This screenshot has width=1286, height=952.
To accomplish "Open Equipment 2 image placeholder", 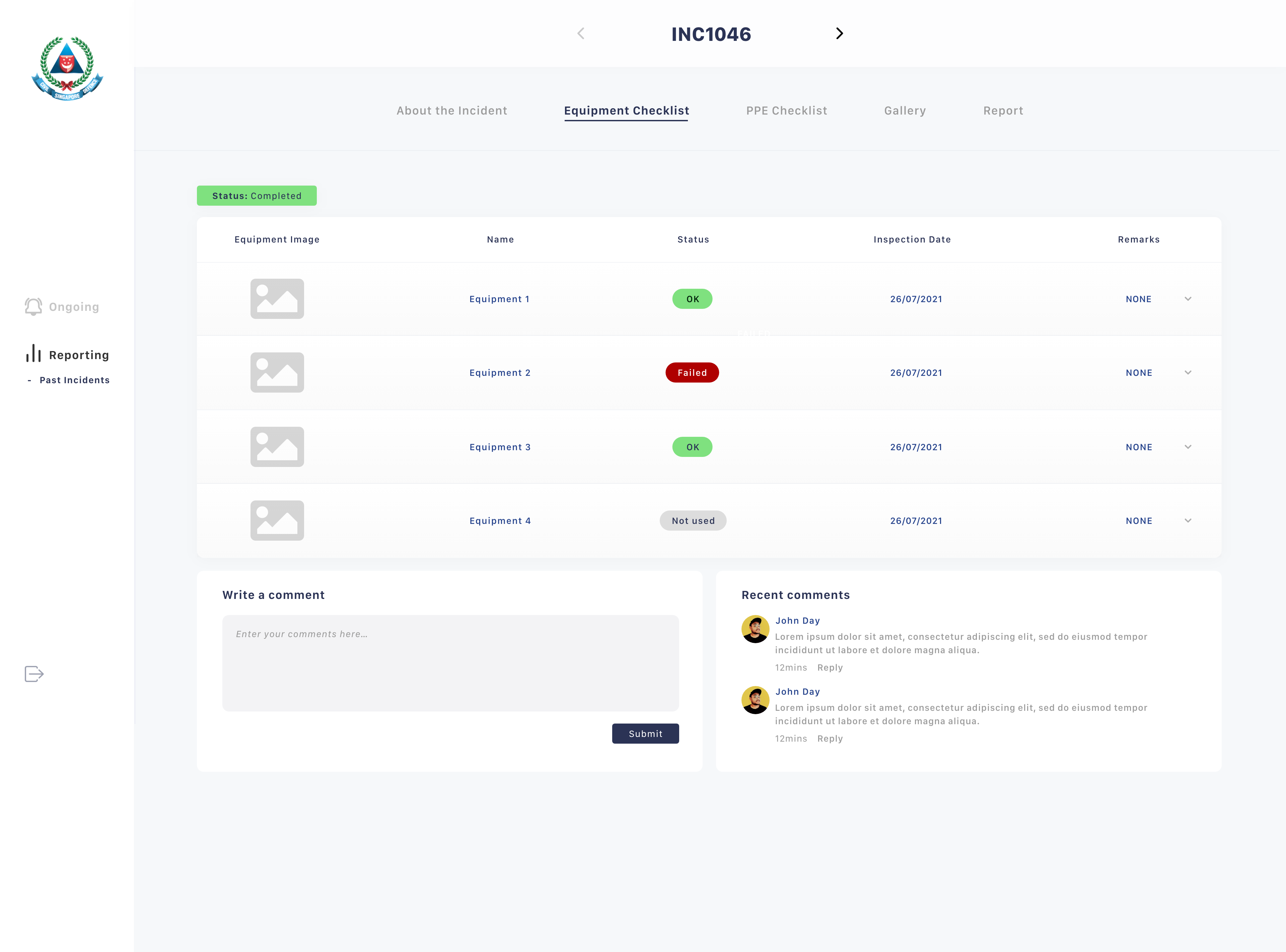I will pyautogui.click(x=277, y=372).
